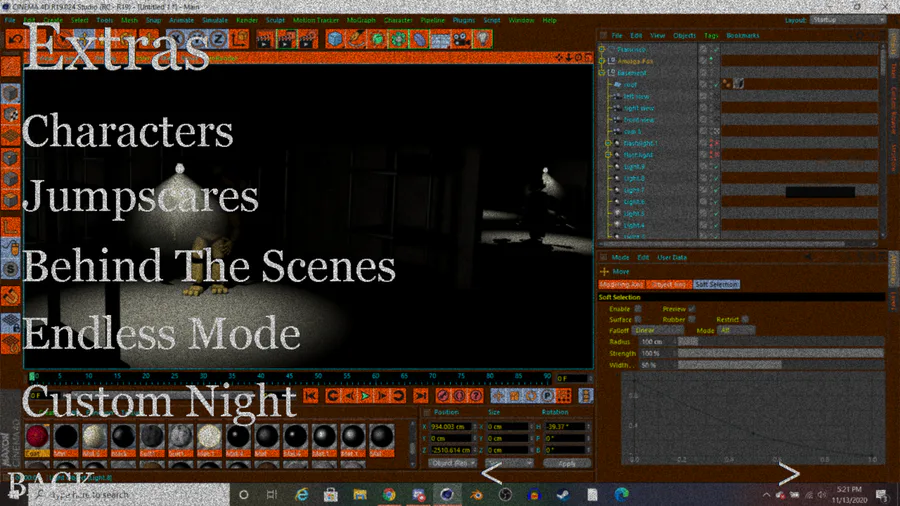
Task: Open the MoGraph menu
Action: 361,20
